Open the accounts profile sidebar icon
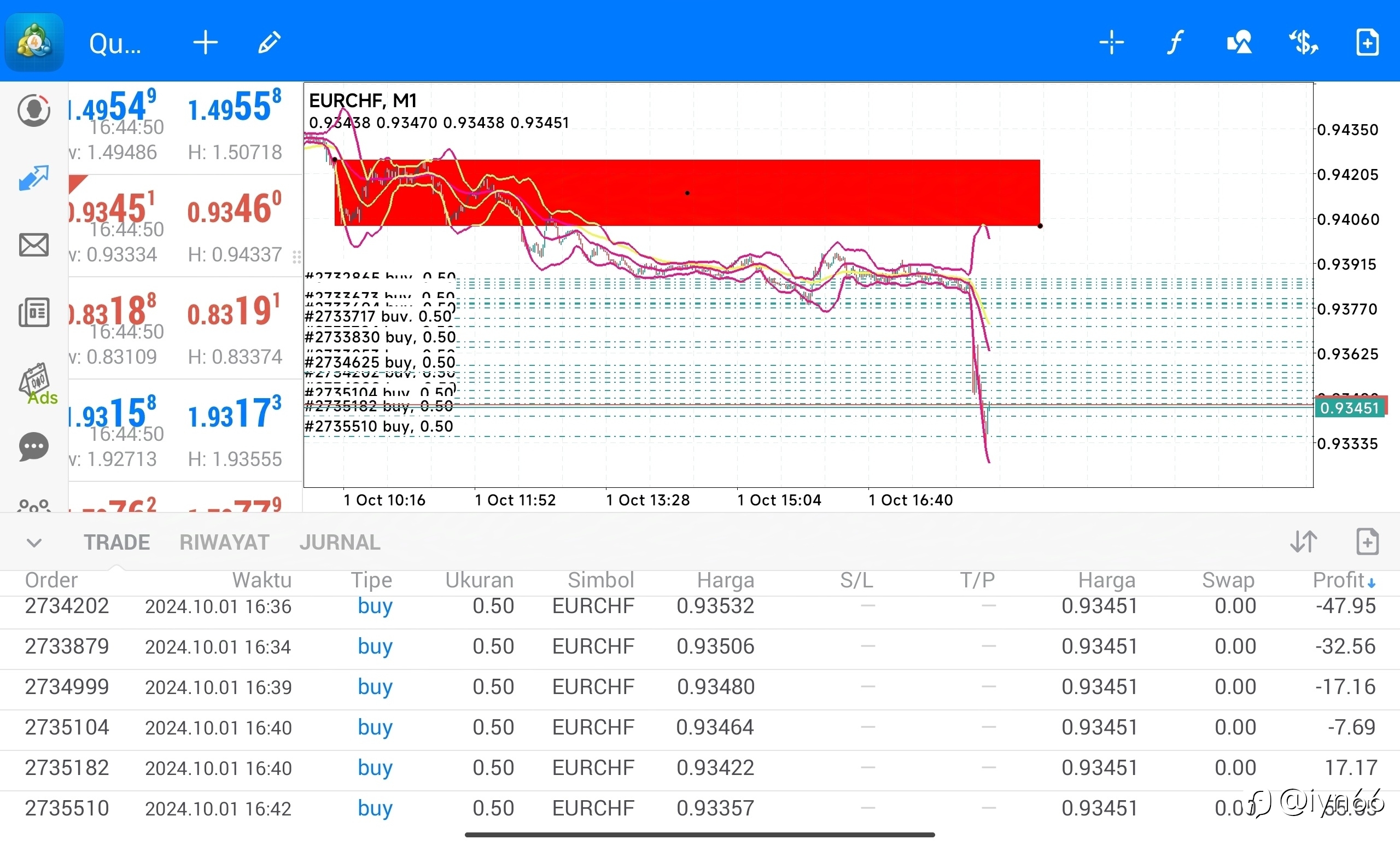This screenshot has width=1400, height=845. coord(33,111)
